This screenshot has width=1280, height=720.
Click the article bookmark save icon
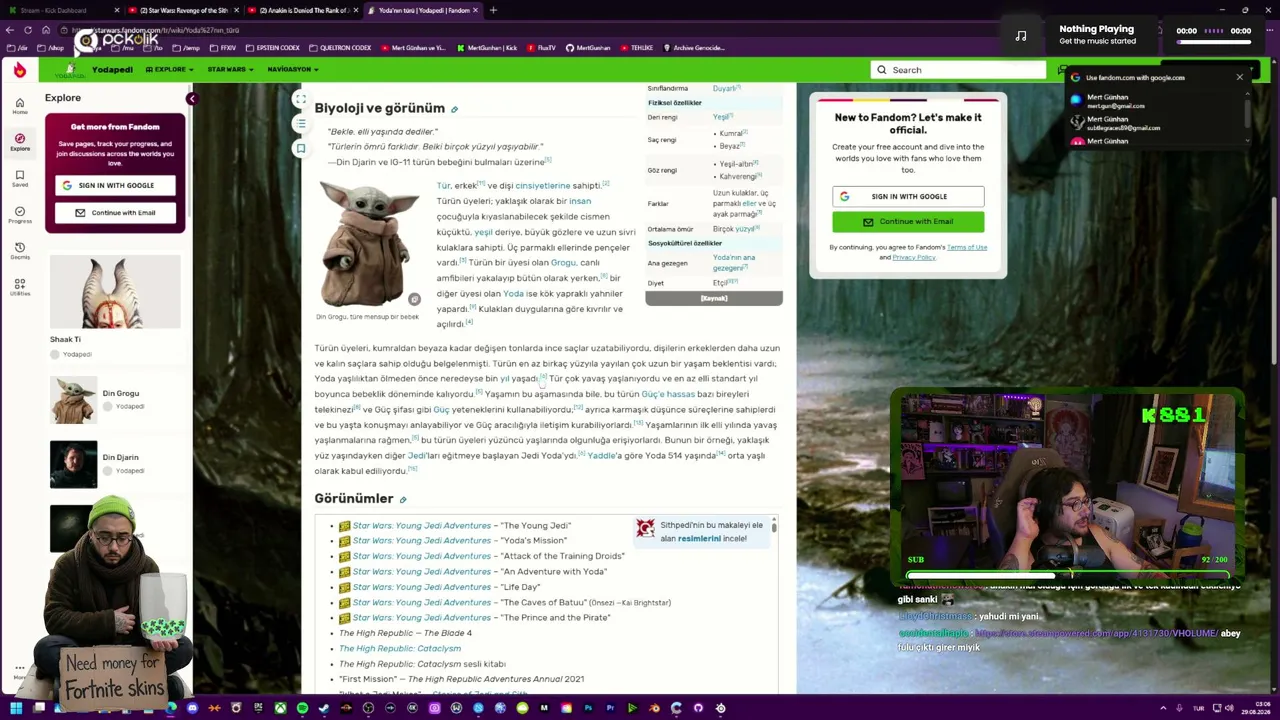pos(300,149)
